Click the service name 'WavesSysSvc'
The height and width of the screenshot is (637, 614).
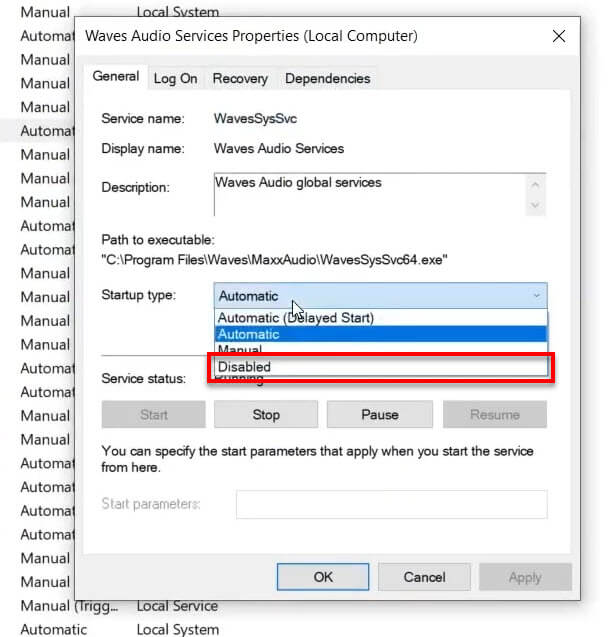255,119
